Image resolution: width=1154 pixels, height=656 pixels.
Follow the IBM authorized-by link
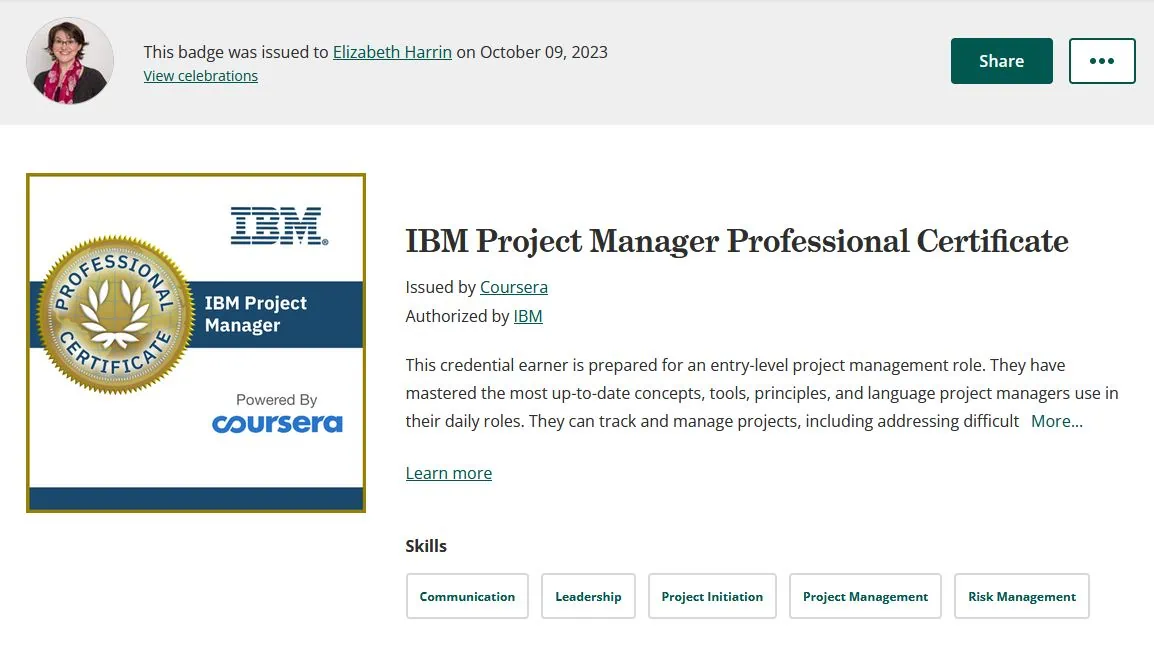[x=528, y=316]
